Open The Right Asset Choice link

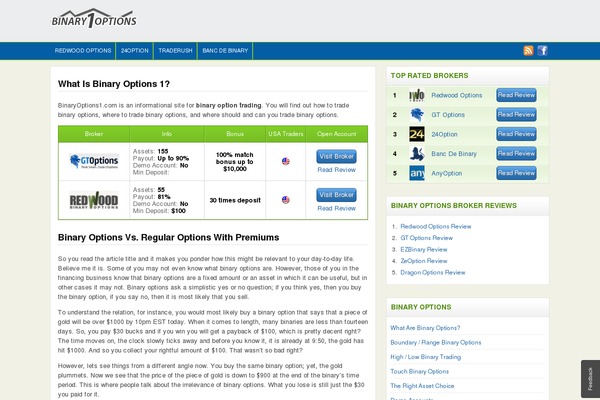[422, 386]
